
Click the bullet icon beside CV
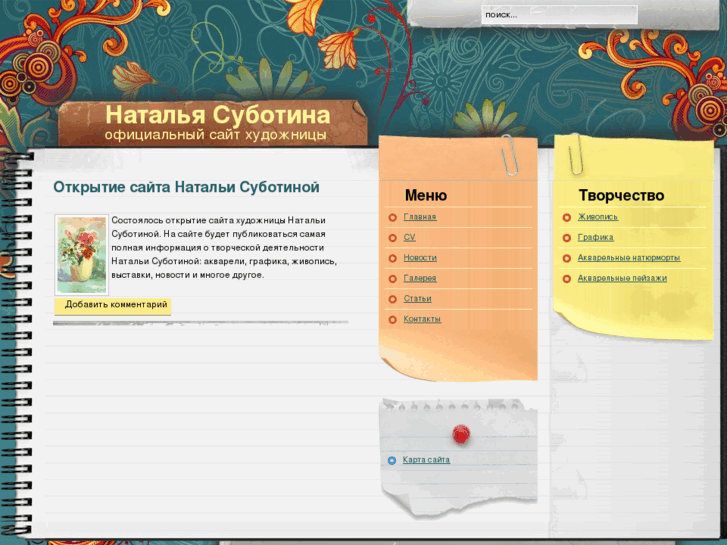click(393, 237)
